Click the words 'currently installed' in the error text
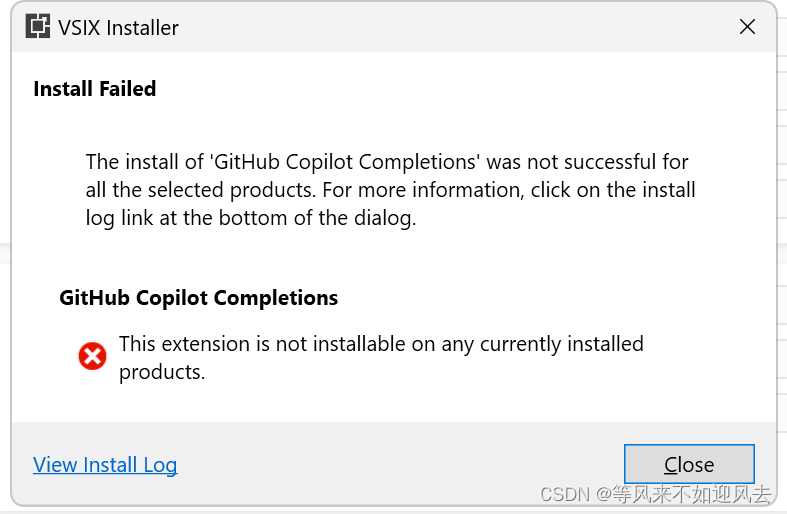 [562, 344]
